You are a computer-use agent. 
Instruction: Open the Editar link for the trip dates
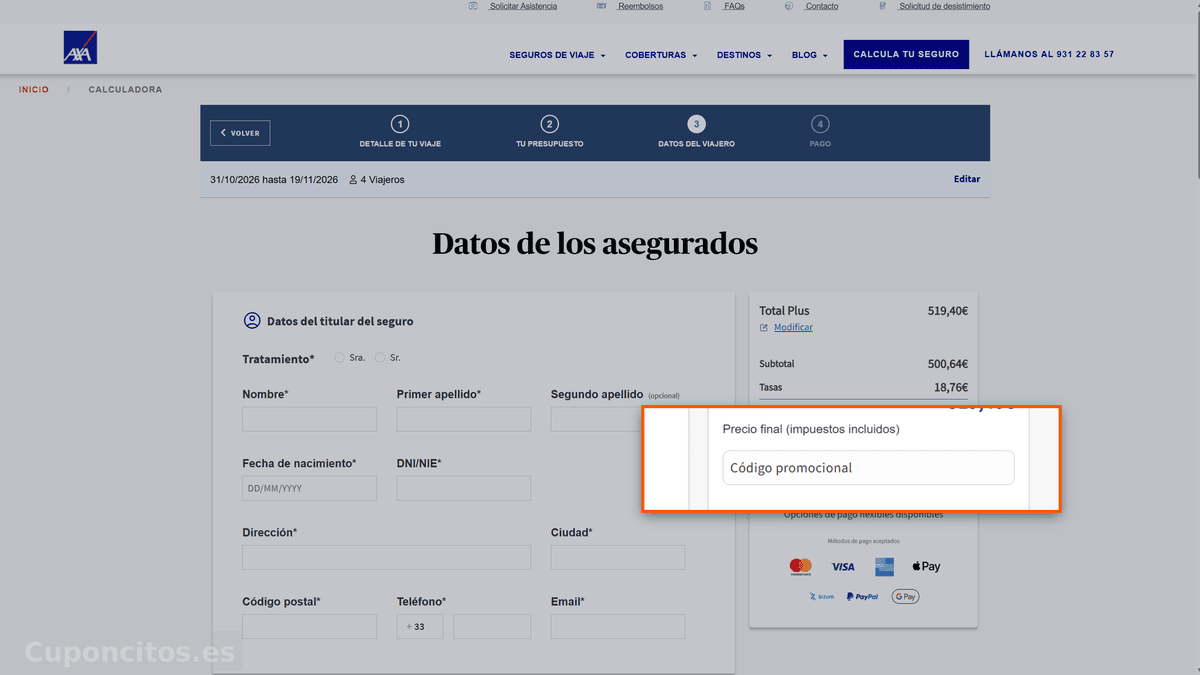point(967,180)
